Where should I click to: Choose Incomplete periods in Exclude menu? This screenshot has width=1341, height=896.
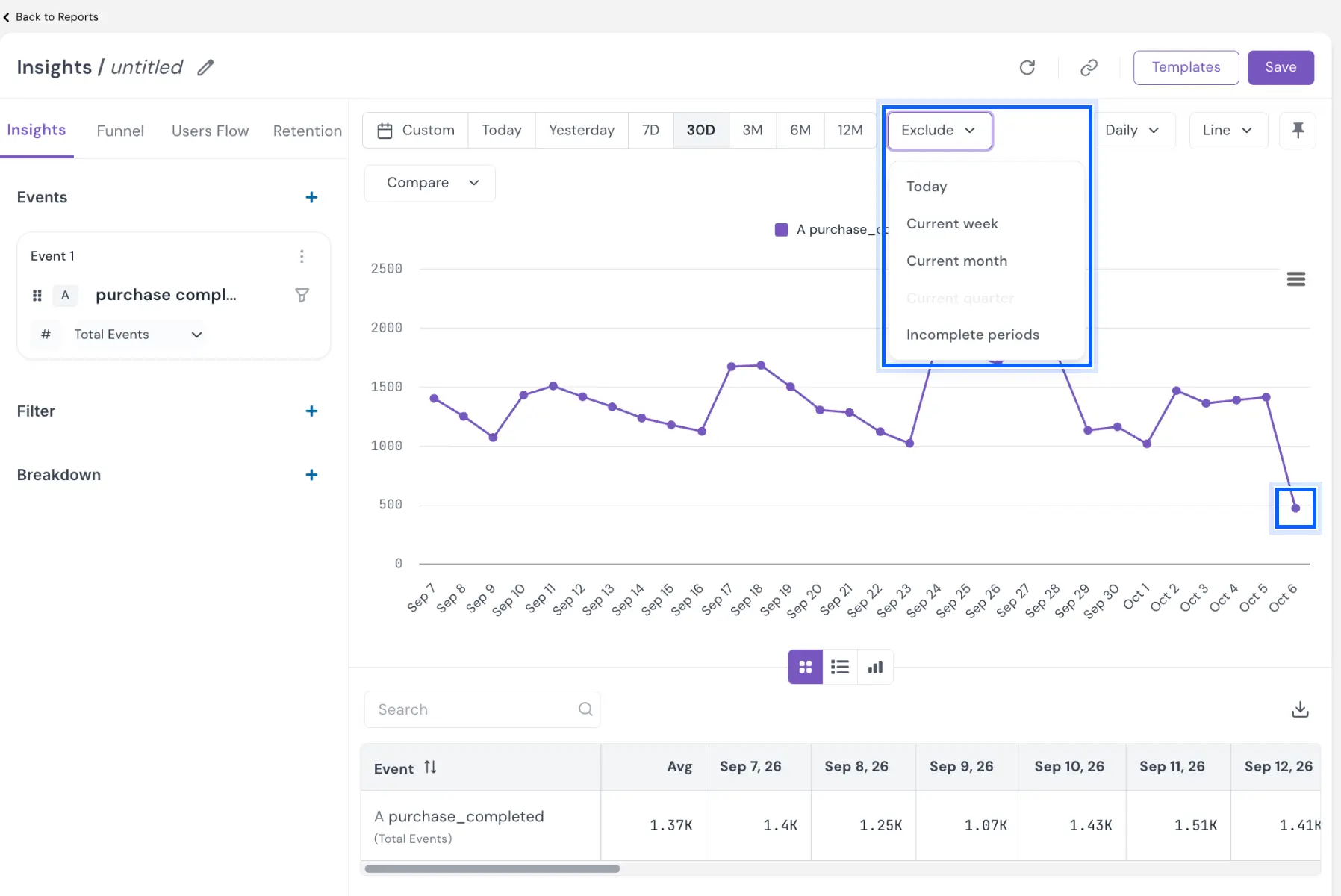coord(986,335)
